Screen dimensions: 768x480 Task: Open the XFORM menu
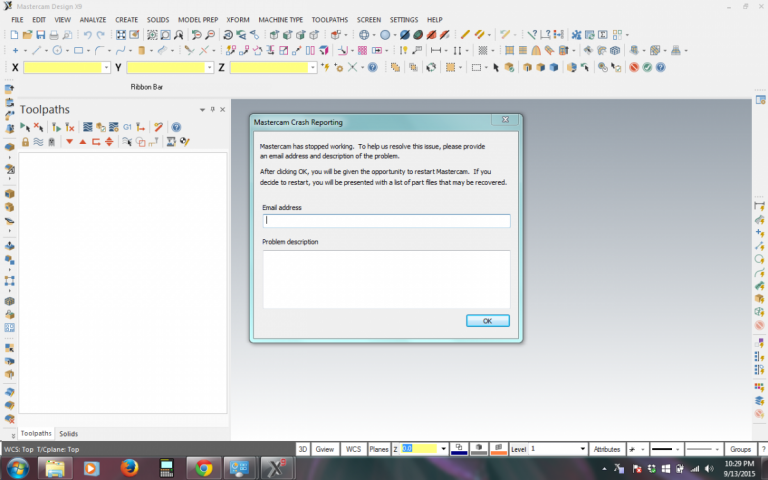[238, 20]
